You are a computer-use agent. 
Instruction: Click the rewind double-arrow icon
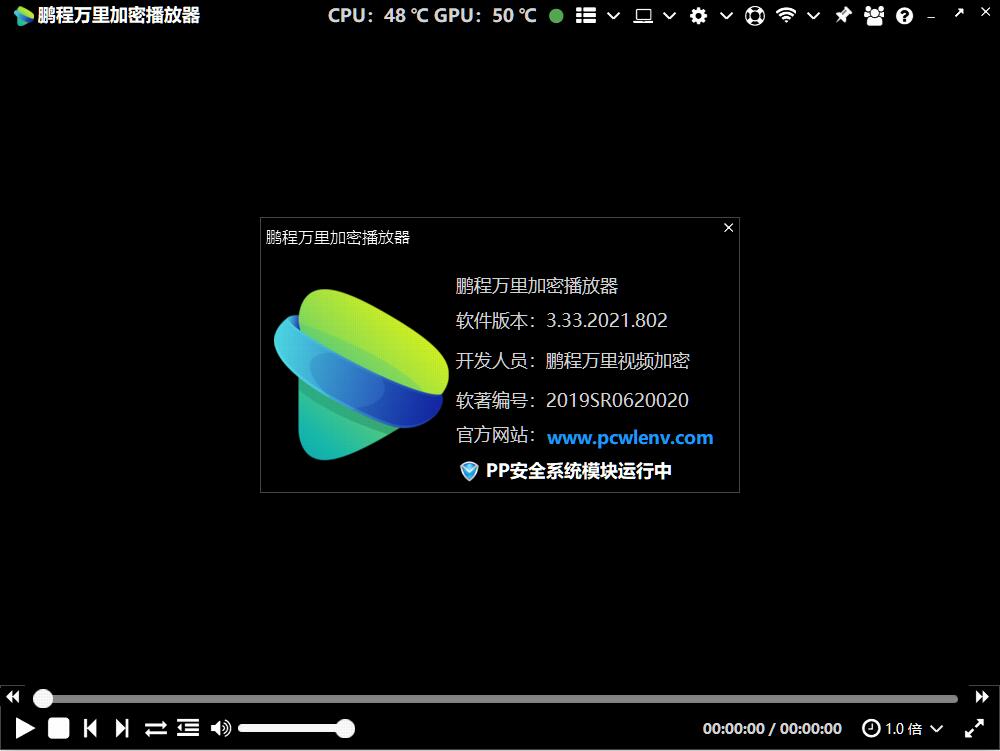click(x=13, y=697)
